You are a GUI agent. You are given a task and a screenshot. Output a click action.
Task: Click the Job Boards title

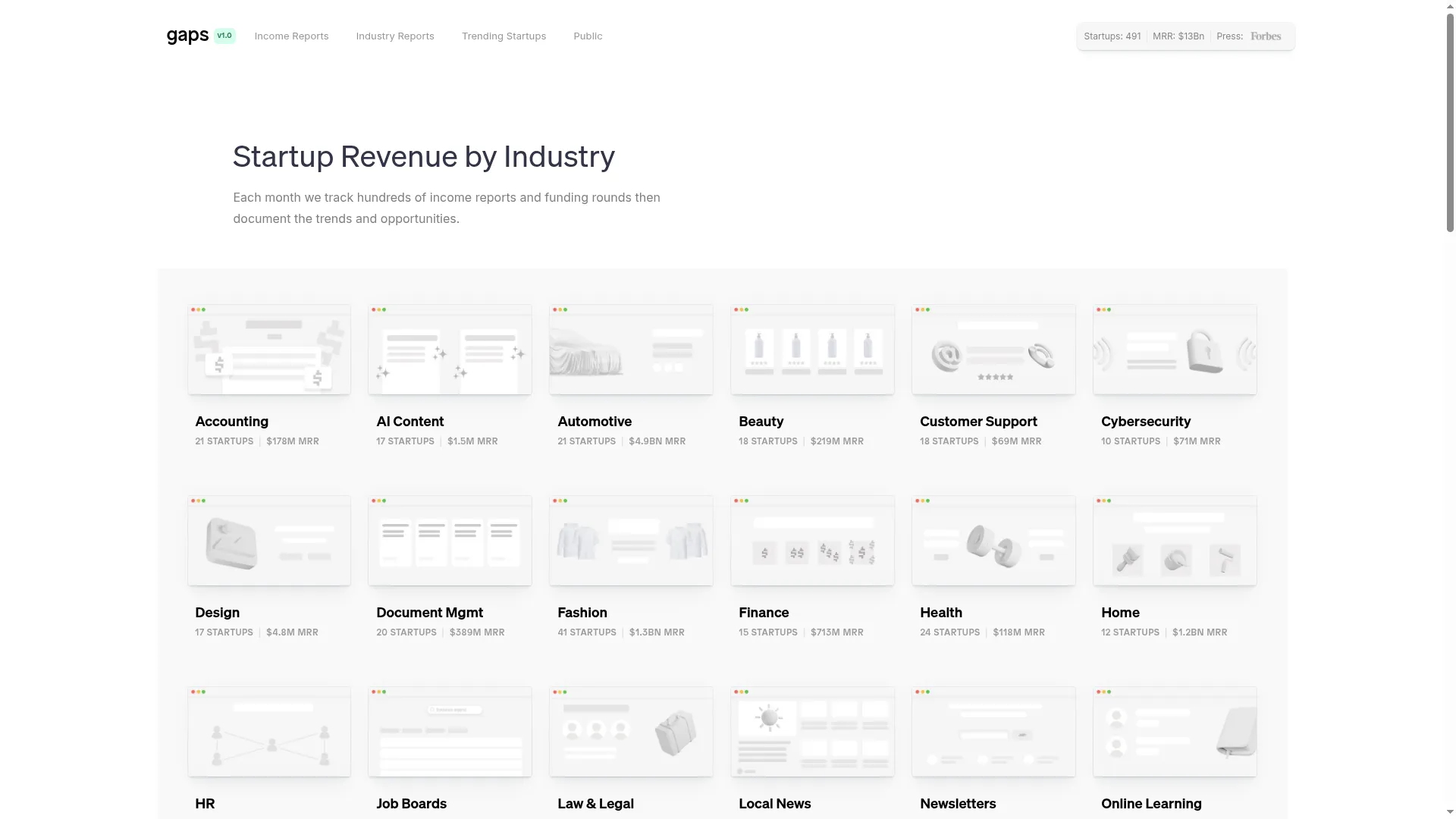point(411,804)
